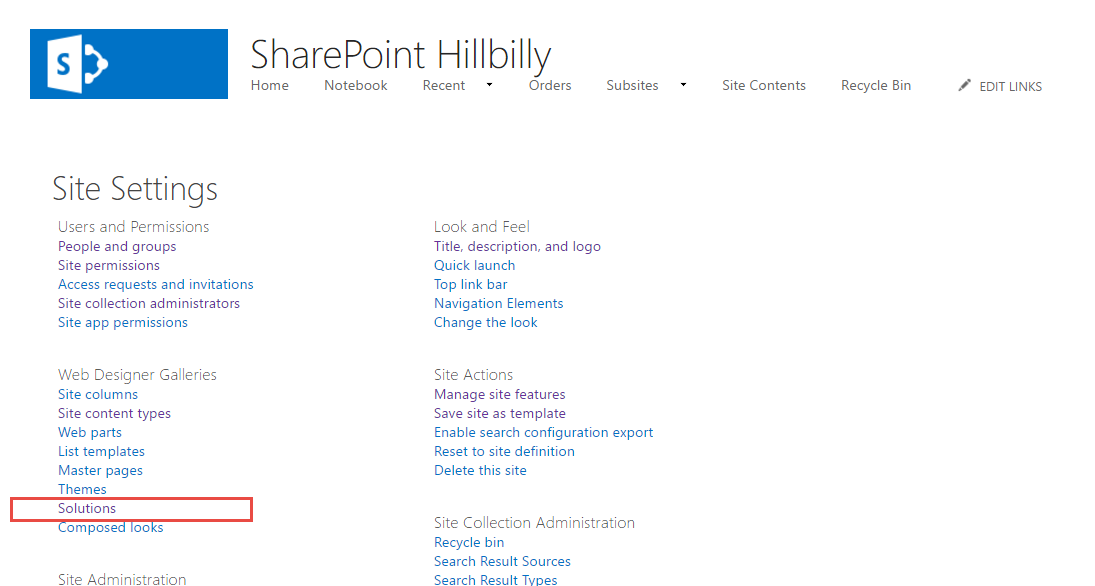Open Site permissions link

click(x=108, y=265)
